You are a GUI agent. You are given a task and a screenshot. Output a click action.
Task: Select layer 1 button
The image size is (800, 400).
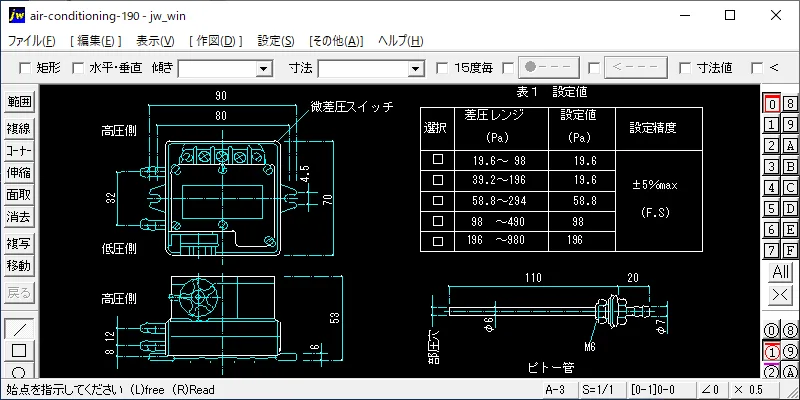coord(772,124)
